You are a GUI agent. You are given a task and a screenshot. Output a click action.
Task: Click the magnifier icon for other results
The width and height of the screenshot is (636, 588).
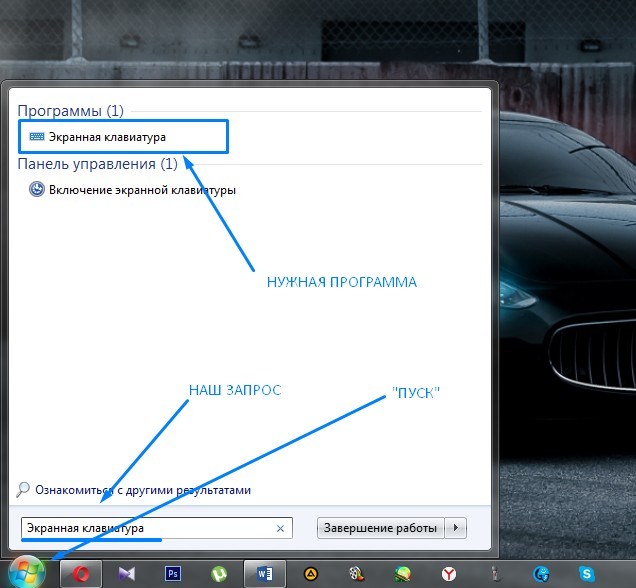tap(23, 489)
